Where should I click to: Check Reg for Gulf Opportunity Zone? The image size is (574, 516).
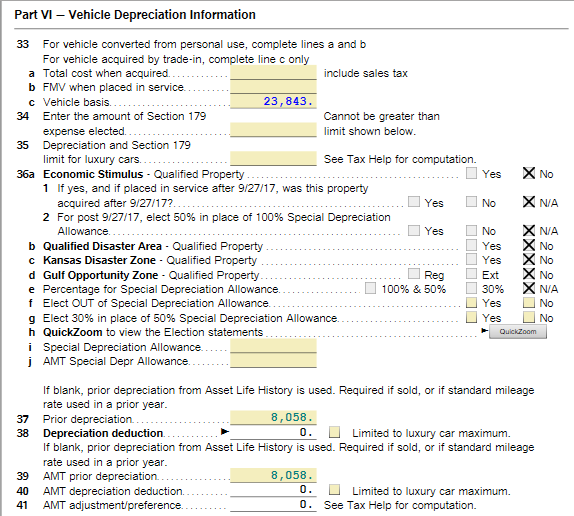click(x=414, y=274)
